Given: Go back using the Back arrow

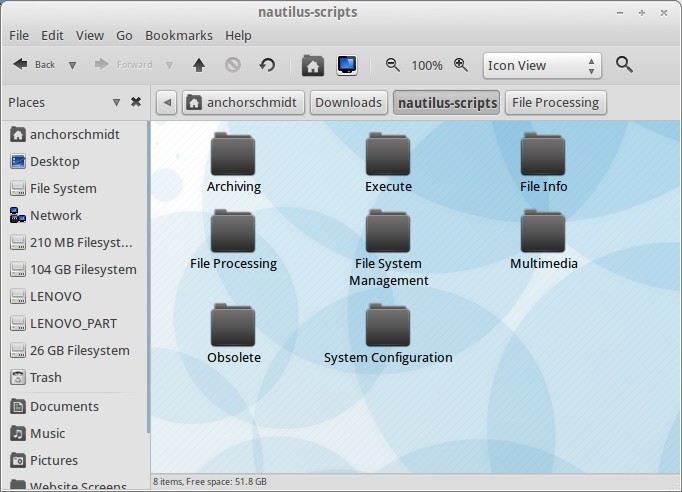Looking at the screenshot, I should tap(34, 65).
